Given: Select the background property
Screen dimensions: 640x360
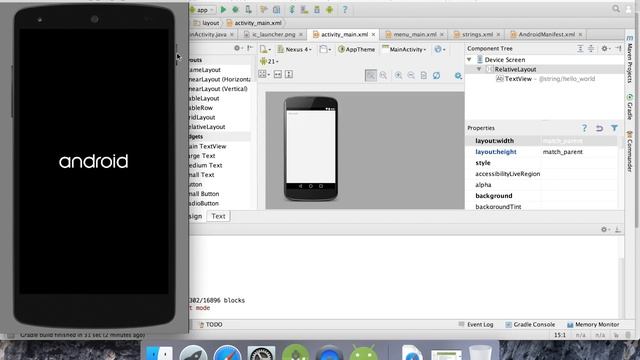Looking at the screenshot, I should [x=493, y=196].
